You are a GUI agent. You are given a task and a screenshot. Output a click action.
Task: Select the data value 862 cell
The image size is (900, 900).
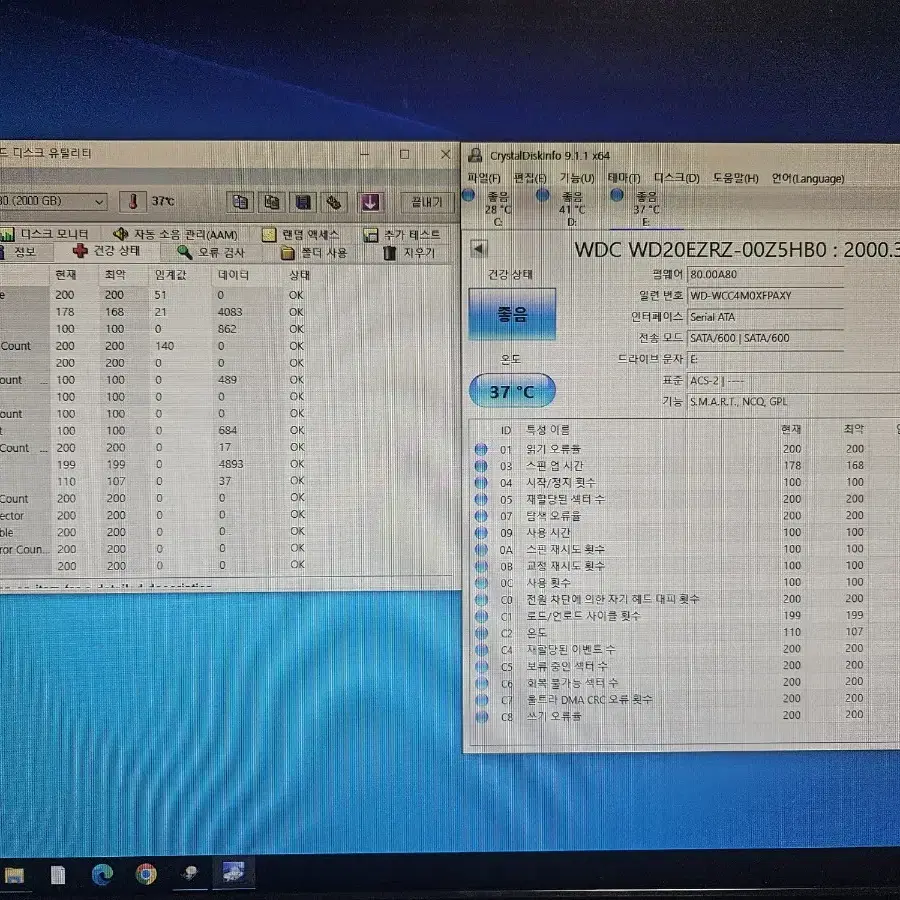point(227,329)
